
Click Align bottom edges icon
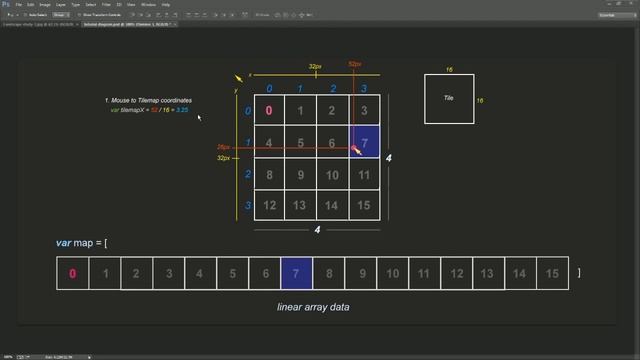149,15
